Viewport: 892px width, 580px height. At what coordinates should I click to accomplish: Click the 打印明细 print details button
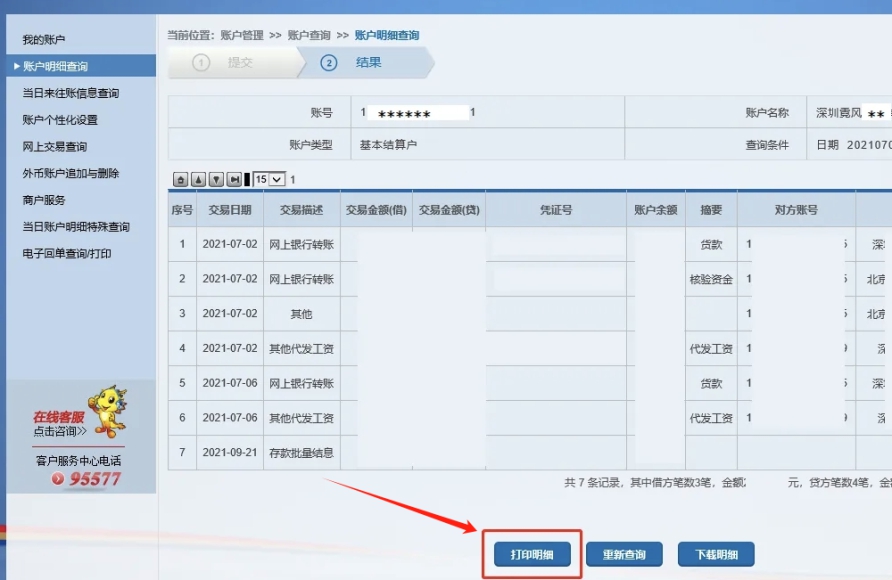[x=534, y=553]
